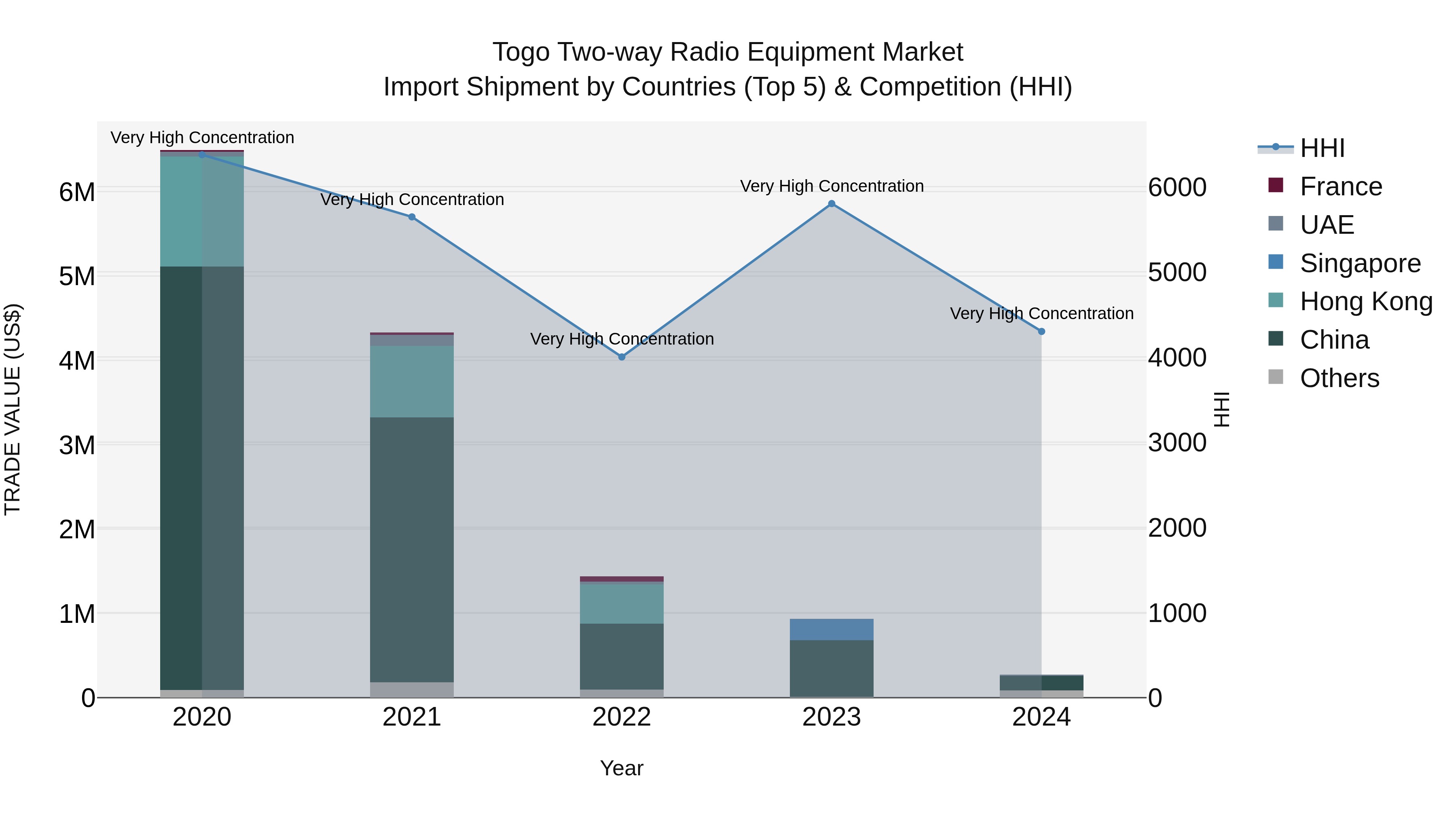Screen dimensions: 1456x819
Task: Click the 2022 x-axis year label
Action: pos(622,717)
